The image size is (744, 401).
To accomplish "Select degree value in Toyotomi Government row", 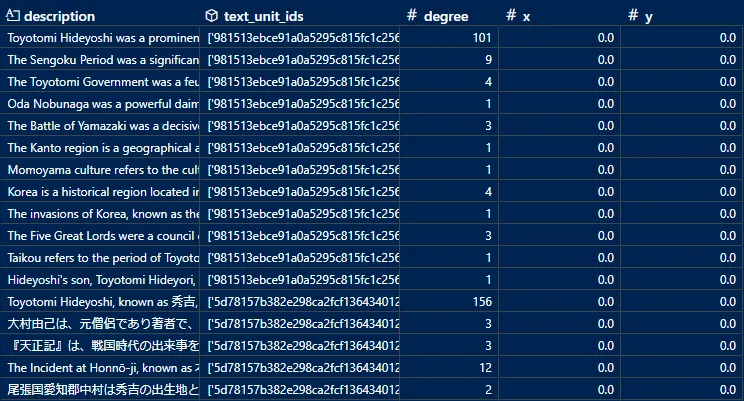I will click(x=488, y=82).
